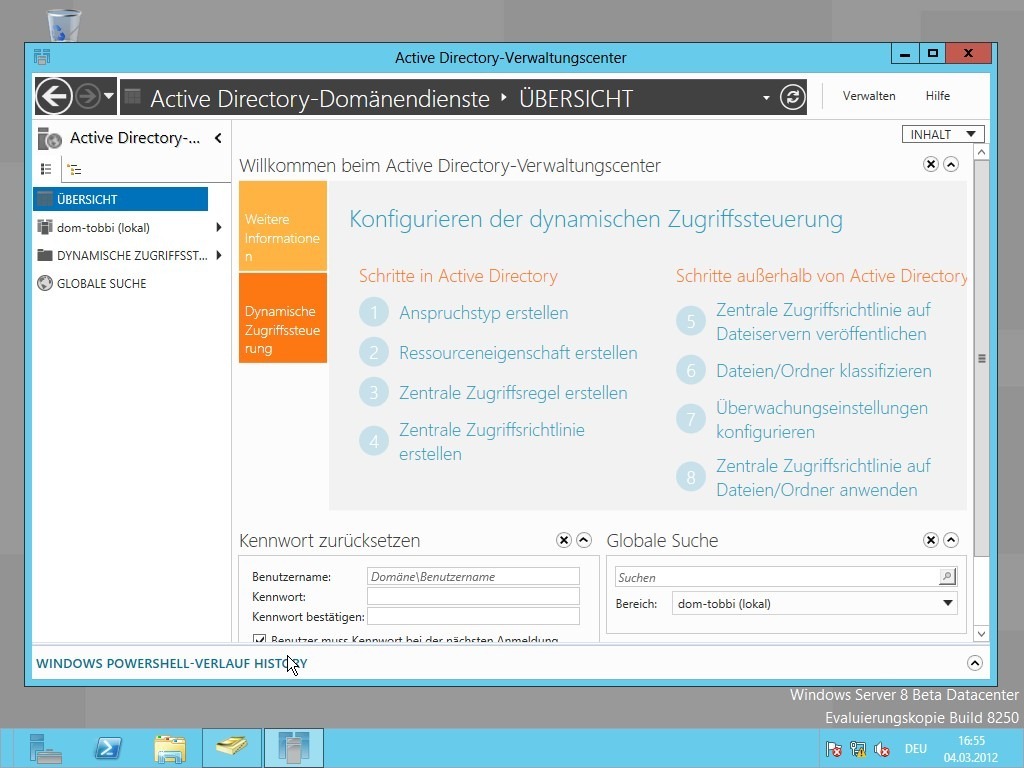Click the content area vertical scrollbar thumb
This screenshot has height=768, width=1024.
coord(982,358)
